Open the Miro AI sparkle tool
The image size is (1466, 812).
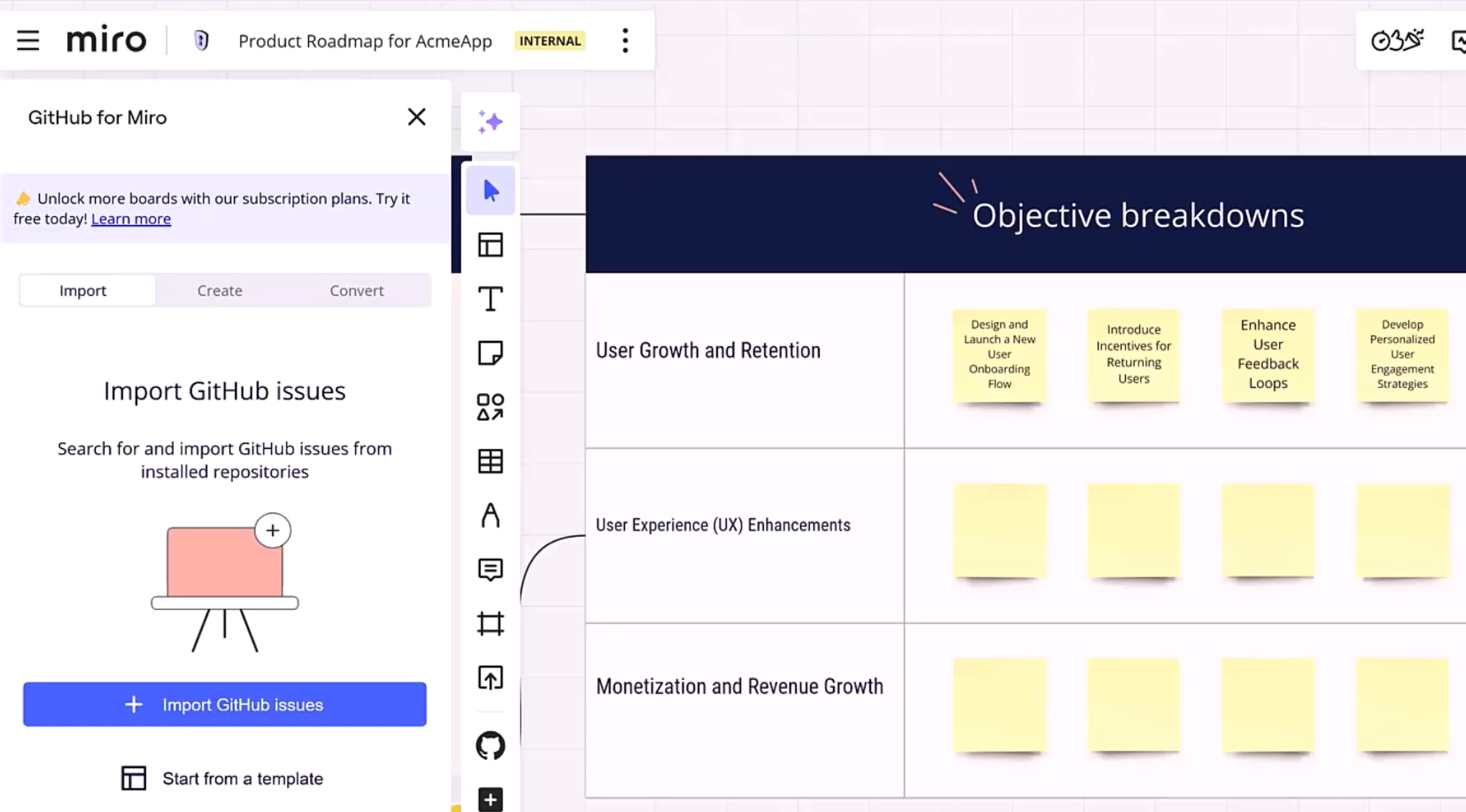tap(490, 122)
